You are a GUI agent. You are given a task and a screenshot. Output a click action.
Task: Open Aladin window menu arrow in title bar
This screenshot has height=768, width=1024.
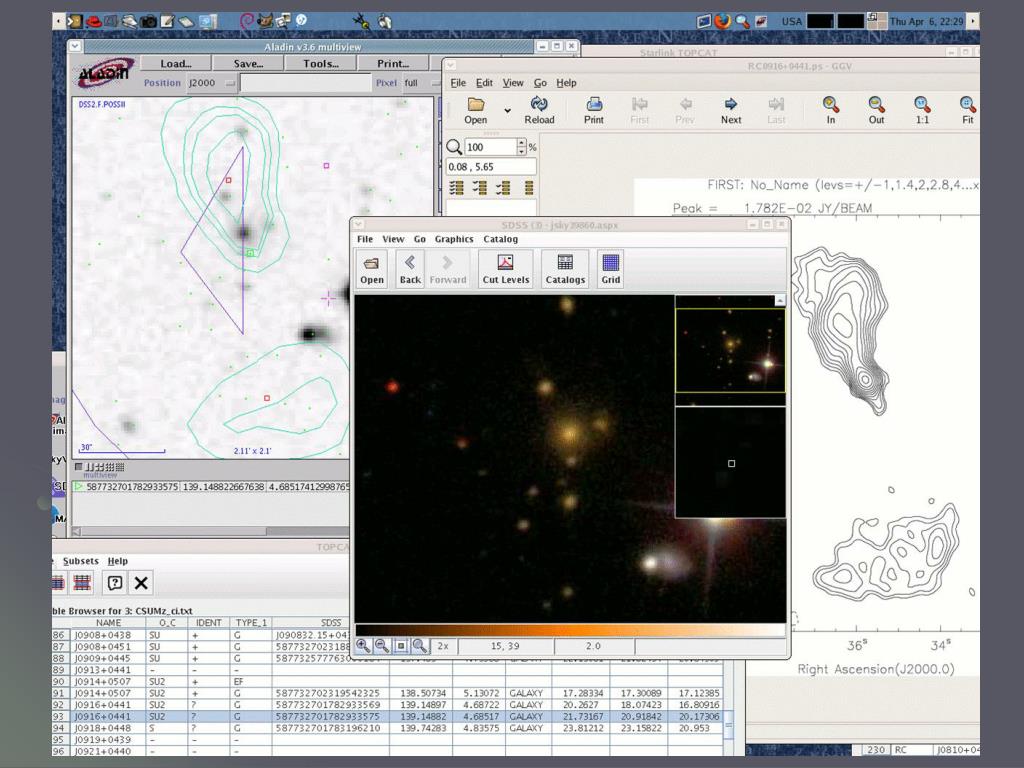tap(75, 46)
